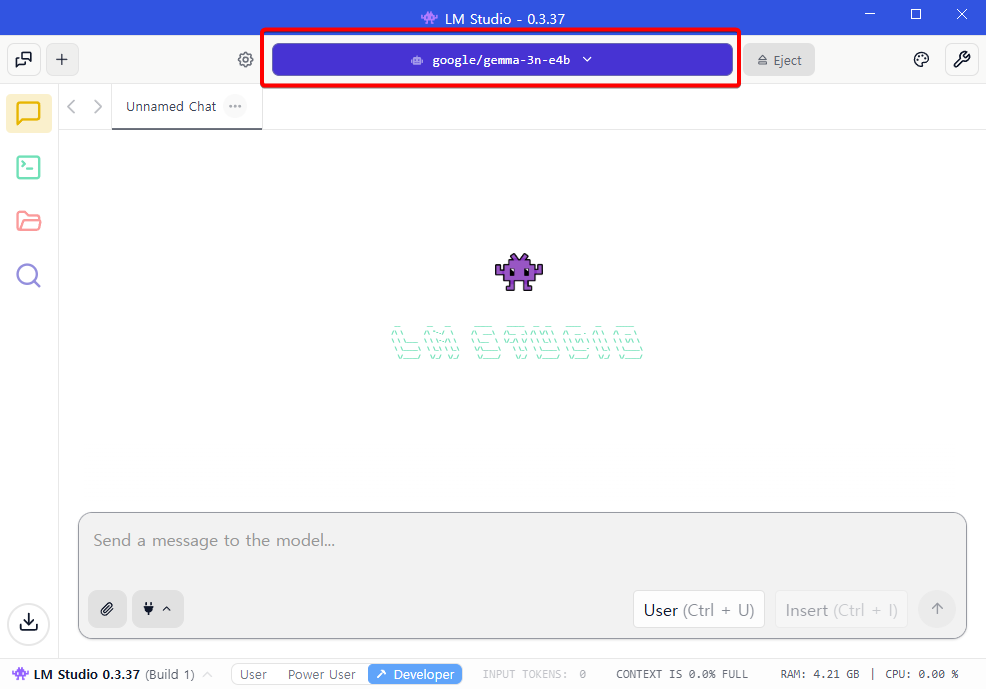Open the Unnamed Chat three-dot menu
Viewport: 986px width, 689px height.
coord(235,106)
